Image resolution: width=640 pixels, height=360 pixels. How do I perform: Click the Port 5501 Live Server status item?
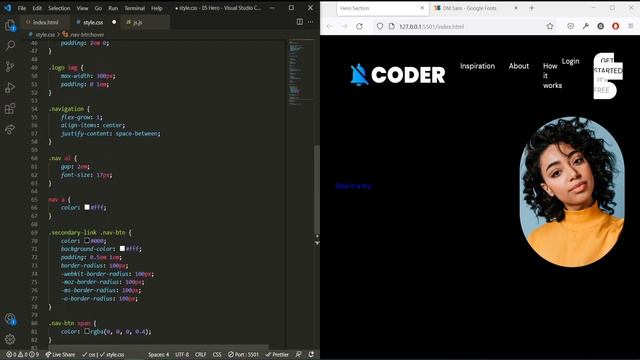click(x=243, y=354)
